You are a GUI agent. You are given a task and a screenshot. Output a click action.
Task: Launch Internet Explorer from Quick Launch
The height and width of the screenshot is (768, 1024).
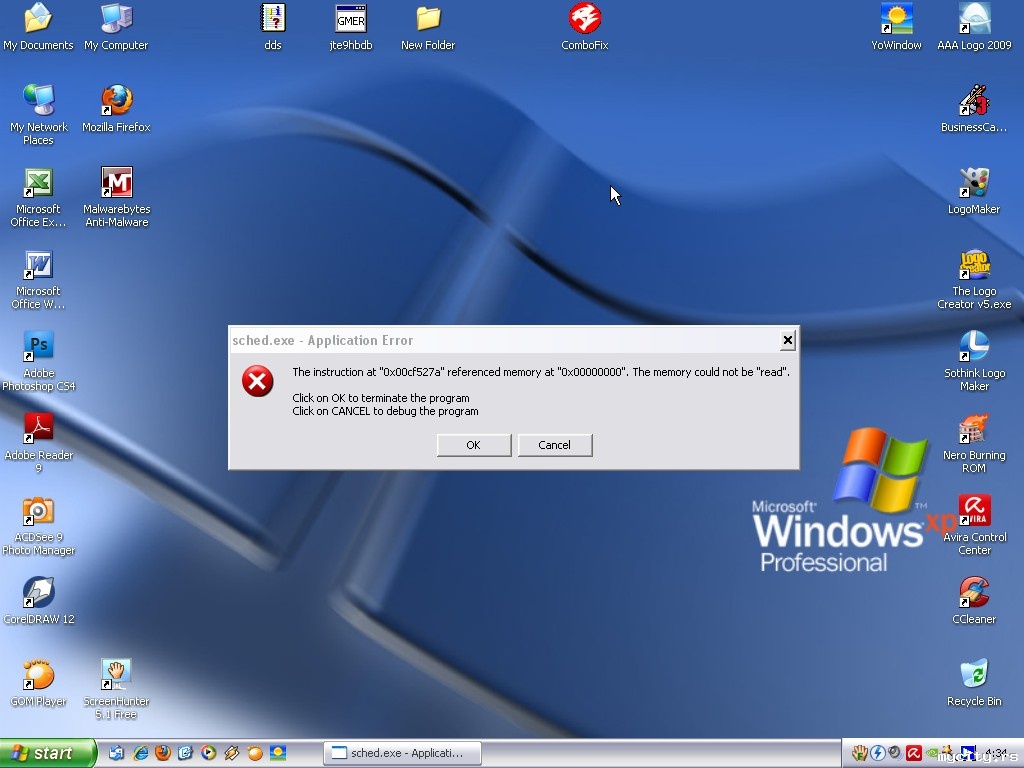140,753
